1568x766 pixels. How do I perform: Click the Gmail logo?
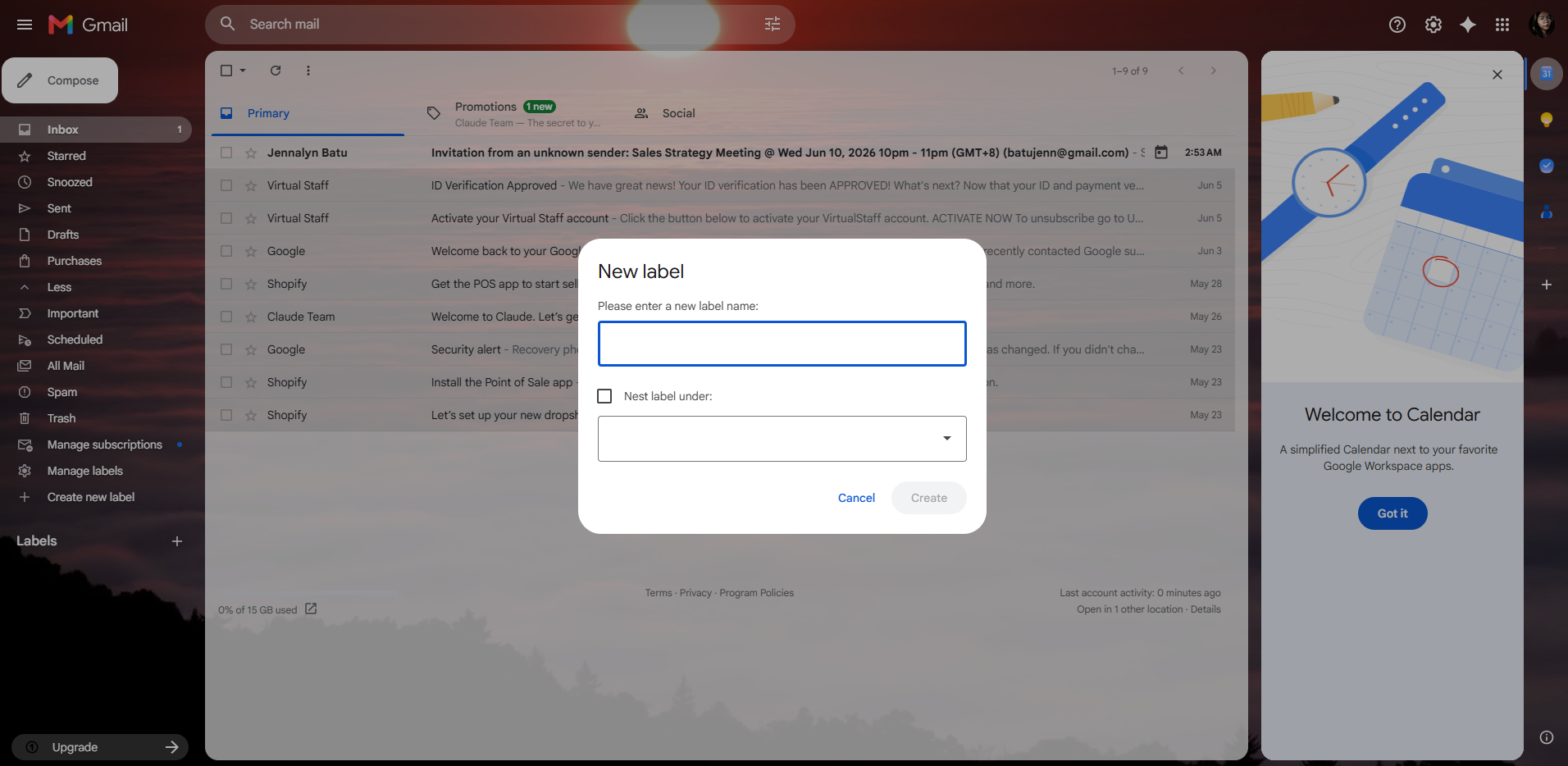tap(88, 25)
